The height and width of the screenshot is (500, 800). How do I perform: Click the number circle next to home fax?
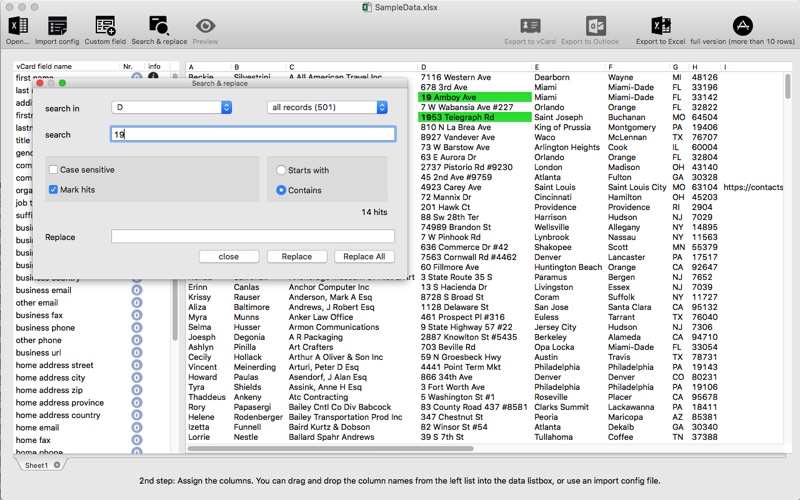pyautogui.click(x=137, y=440)
